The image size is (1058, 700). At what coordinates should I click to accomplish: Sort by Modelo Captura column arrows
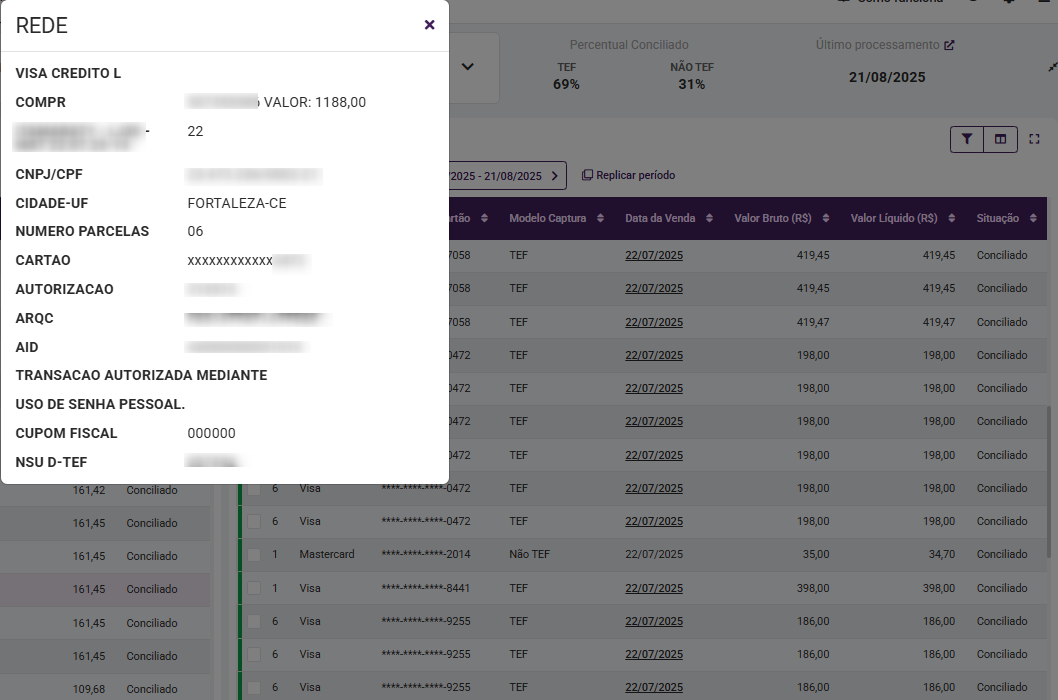point(601,218)
